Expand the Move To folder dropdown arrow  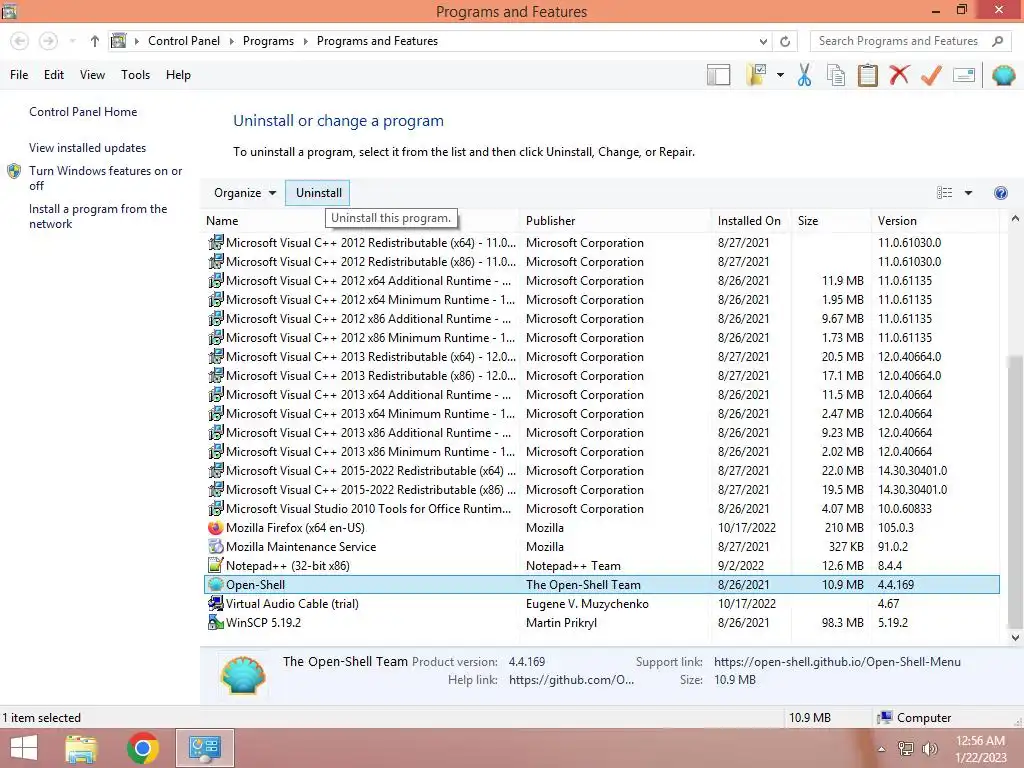(780, 75)
